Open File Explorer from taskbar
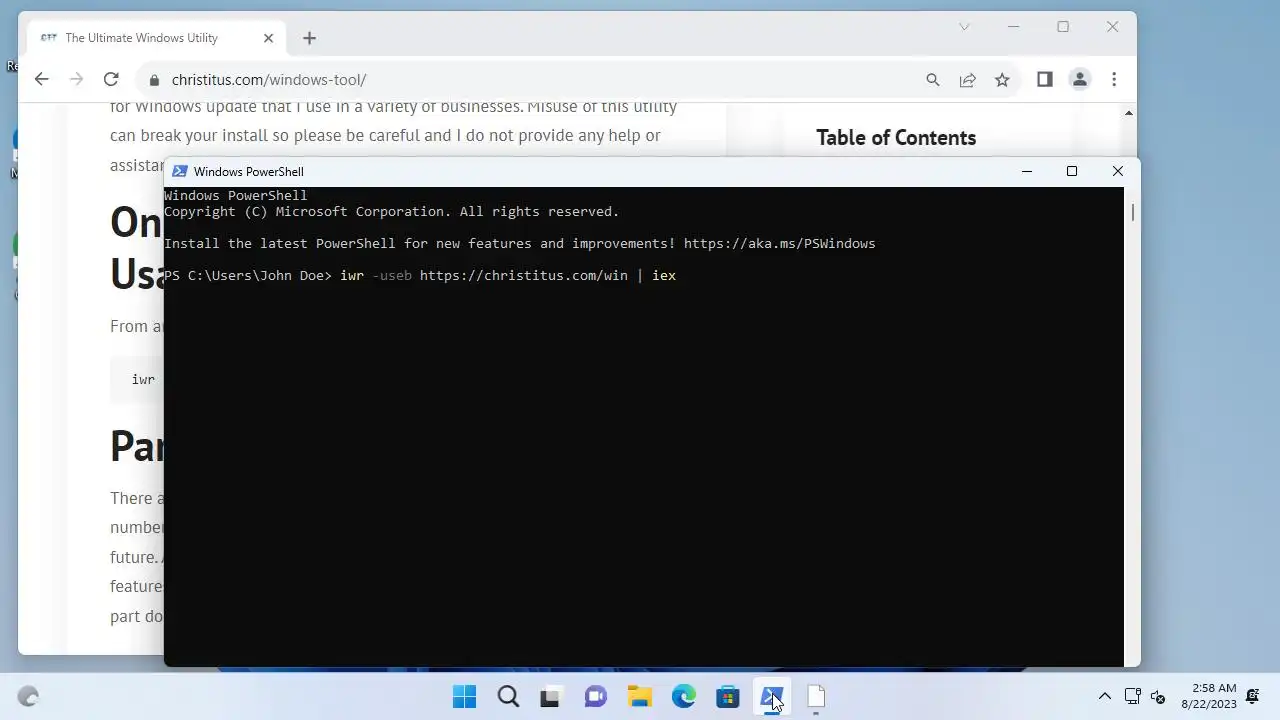 point(639,696)
